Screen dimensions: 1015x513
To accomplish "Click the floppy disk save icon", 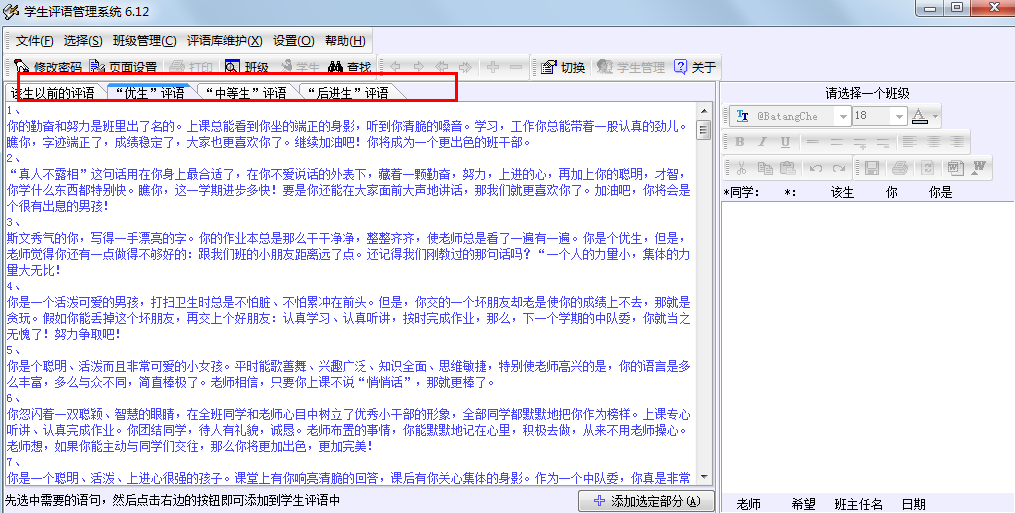I will point(872,168).
